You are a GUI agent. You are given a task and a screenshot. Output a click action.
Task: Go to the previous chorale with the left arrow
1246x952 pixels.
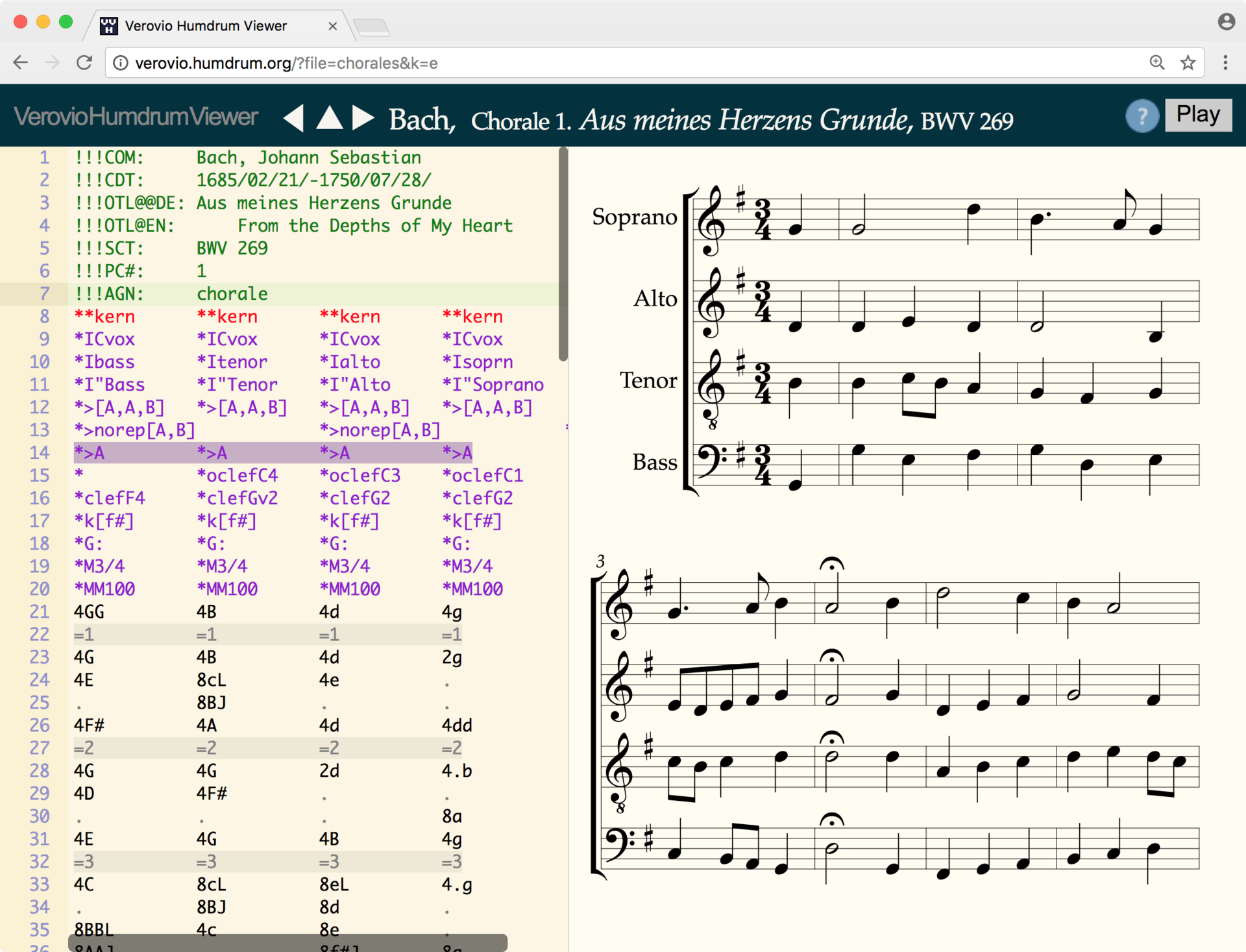tap(294, 118)
